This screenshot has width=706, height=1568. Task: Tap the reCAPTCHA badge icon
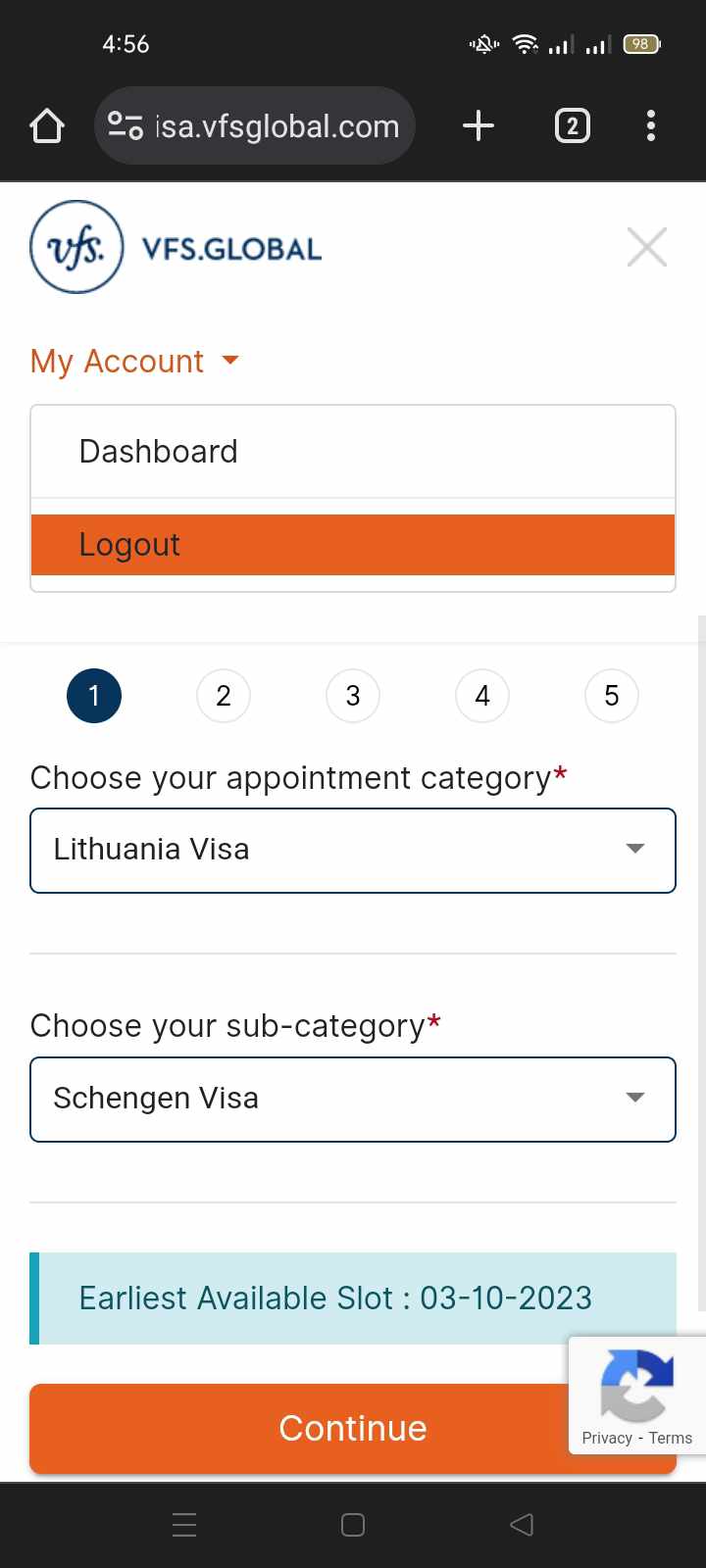point(637,1385)
